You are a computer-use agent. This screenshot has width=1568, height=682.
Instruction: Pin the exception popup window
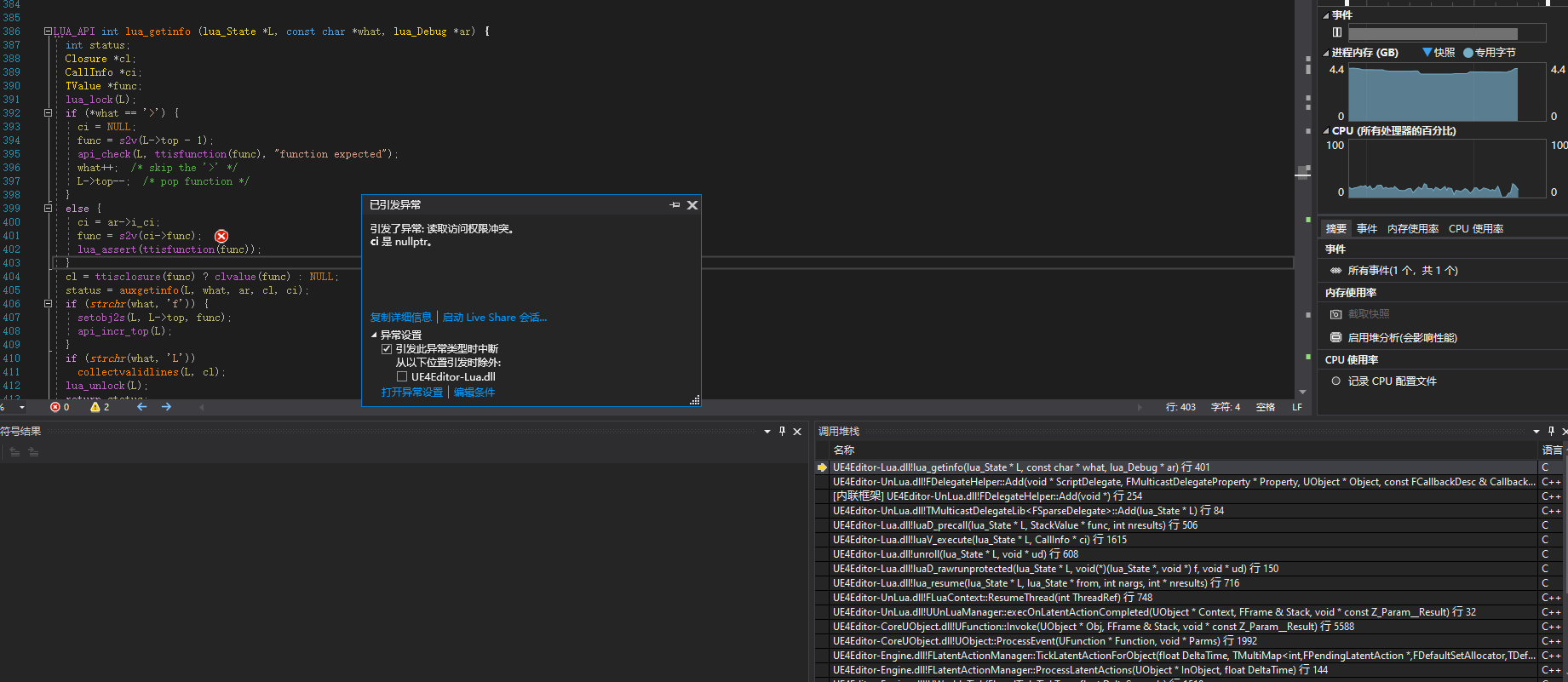pos(675,205)
